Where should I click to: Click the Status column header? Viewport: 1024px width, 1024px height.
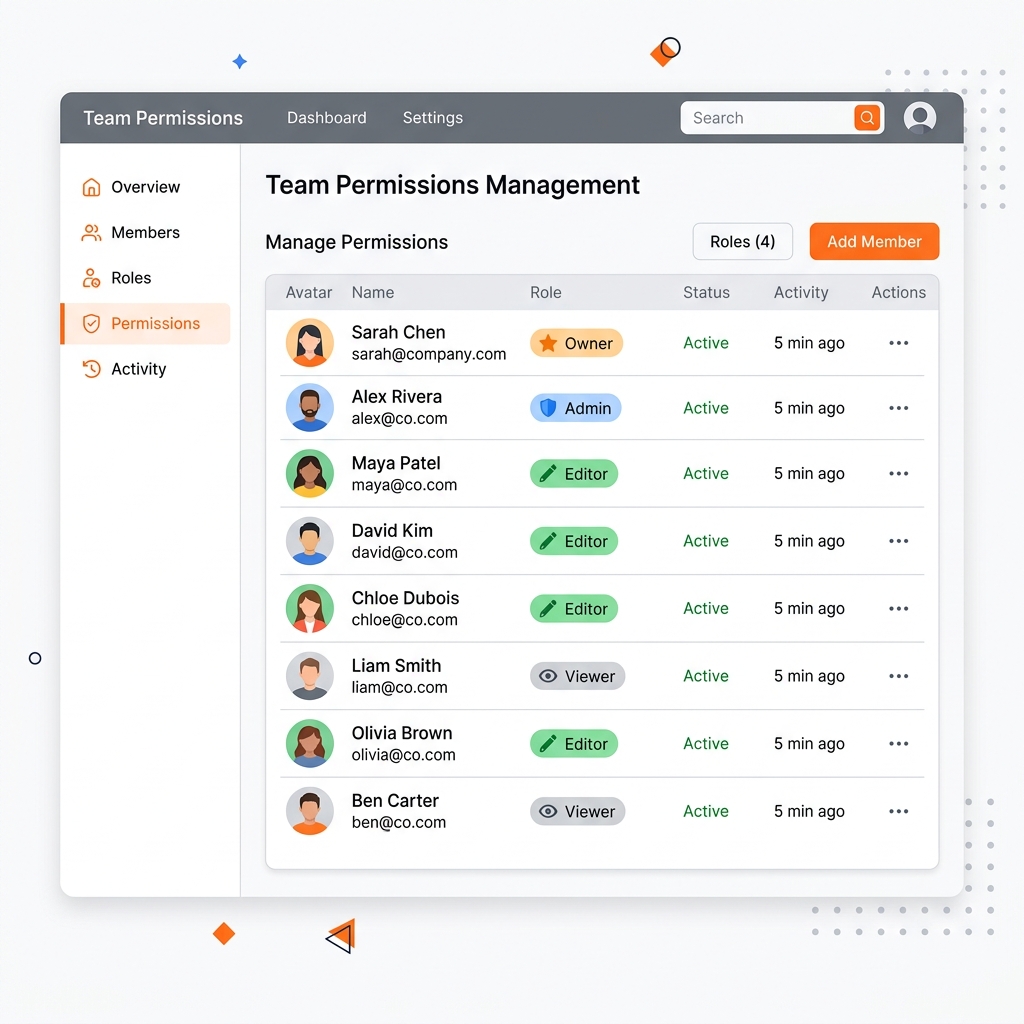tap(706, 293)
